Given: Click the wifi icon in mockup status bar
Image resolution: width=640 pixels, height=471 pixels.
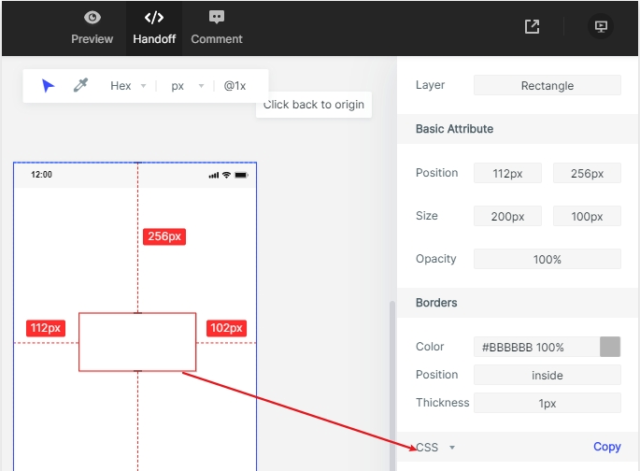Looking at the screenshot, I should [226, 175].
